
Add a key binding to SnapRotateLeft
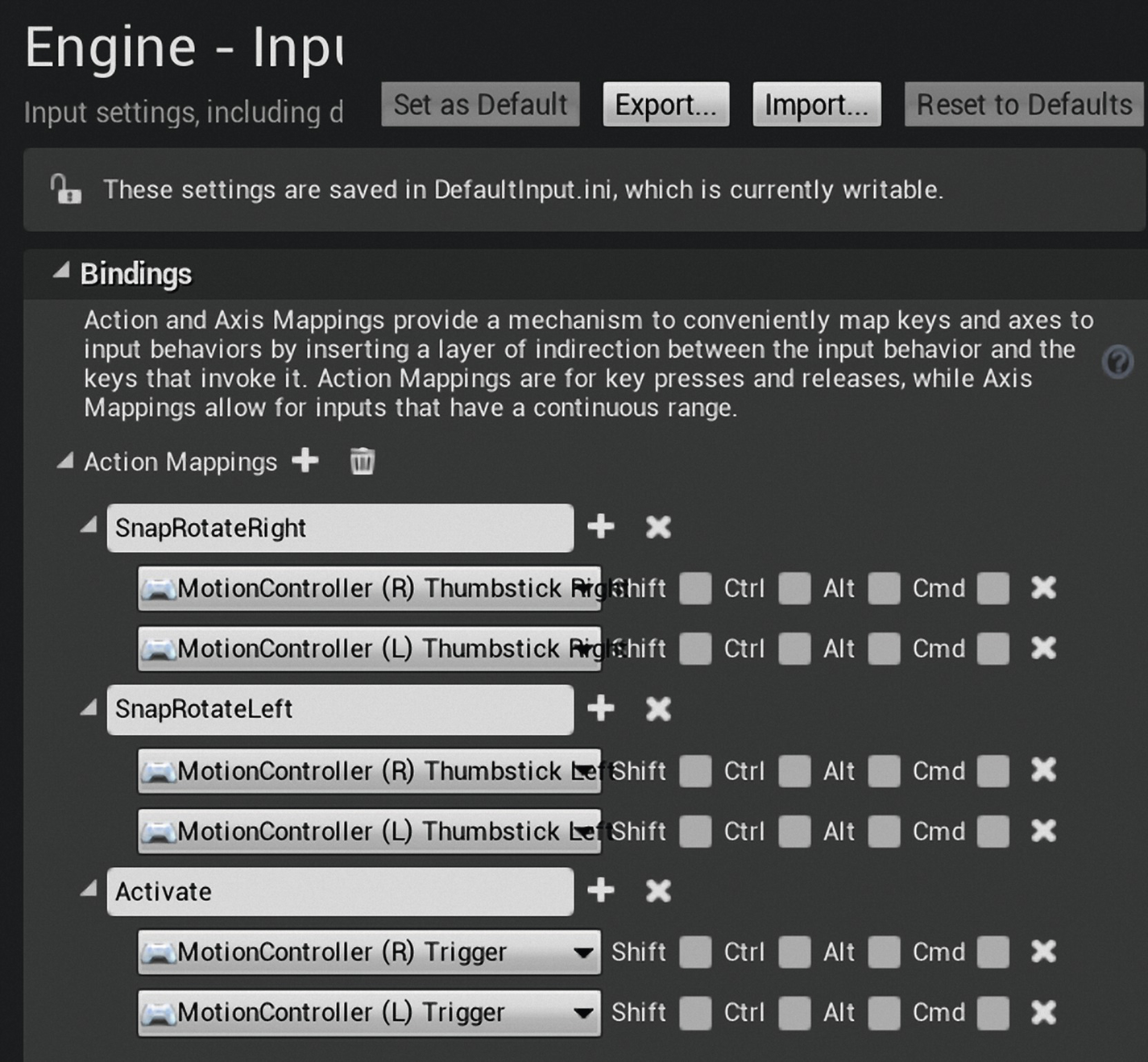[601, 709]
